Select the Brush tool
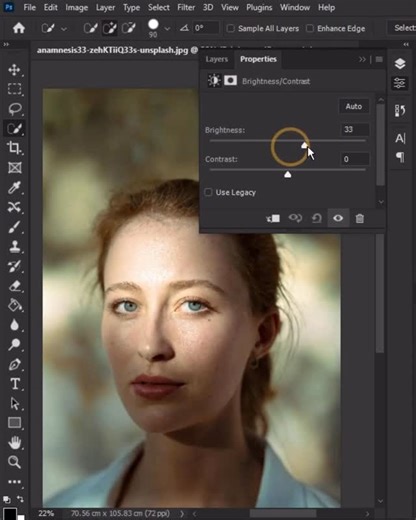 pos(14,227)
